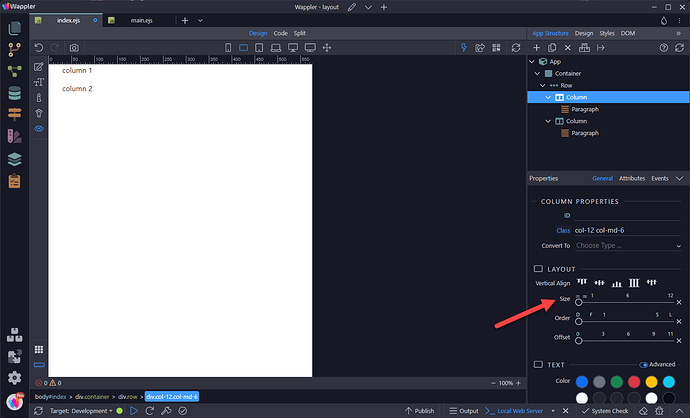Screen dimensions: 690x418
Task: Collapse the App tree node
Action: point(532,62)
